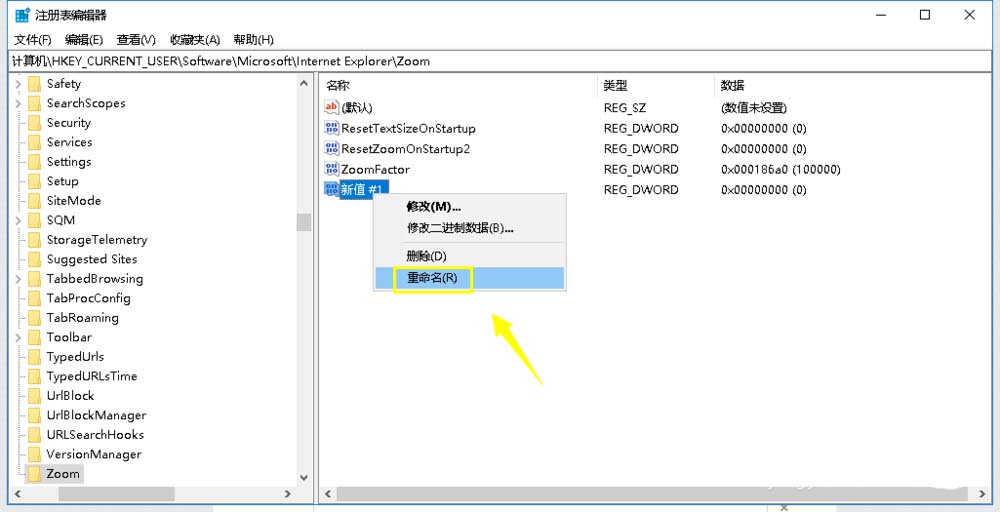Click the Safety folder icon
The image size is (1000, 512).
[34, 84]
